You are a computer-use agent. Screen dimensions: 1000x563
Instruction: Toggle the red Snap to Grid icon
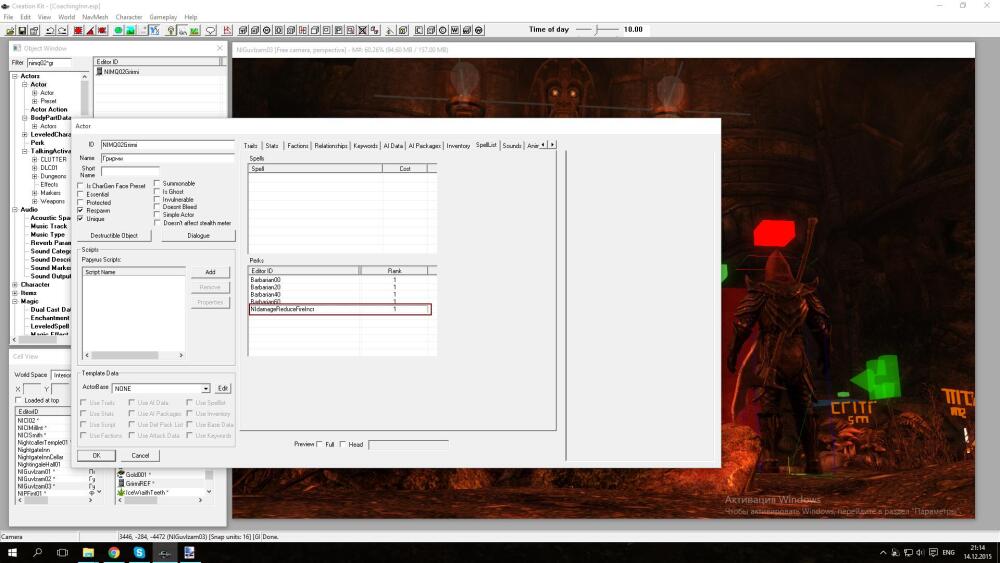78,30
